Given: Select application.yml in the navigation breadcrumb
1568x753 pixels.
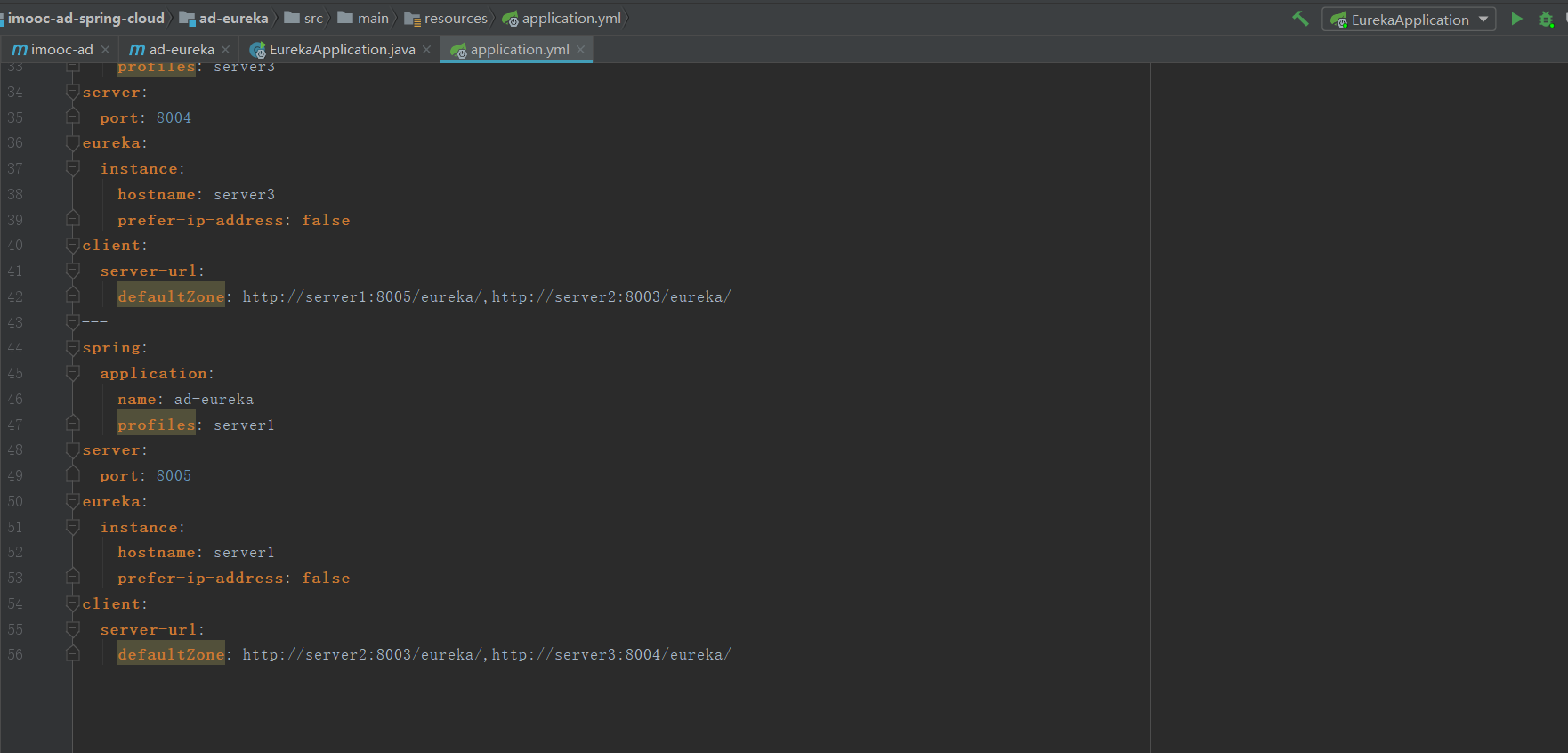Looking at the screenshot, I should click(562, 19).
